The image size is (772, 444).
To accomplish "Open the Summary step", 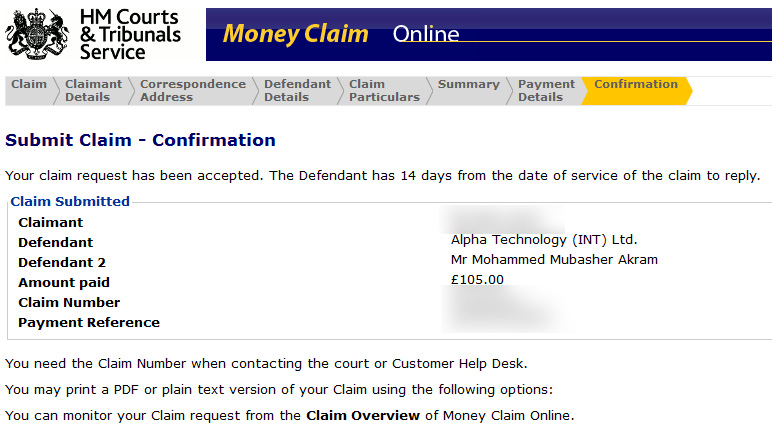I will pos(469,84).
